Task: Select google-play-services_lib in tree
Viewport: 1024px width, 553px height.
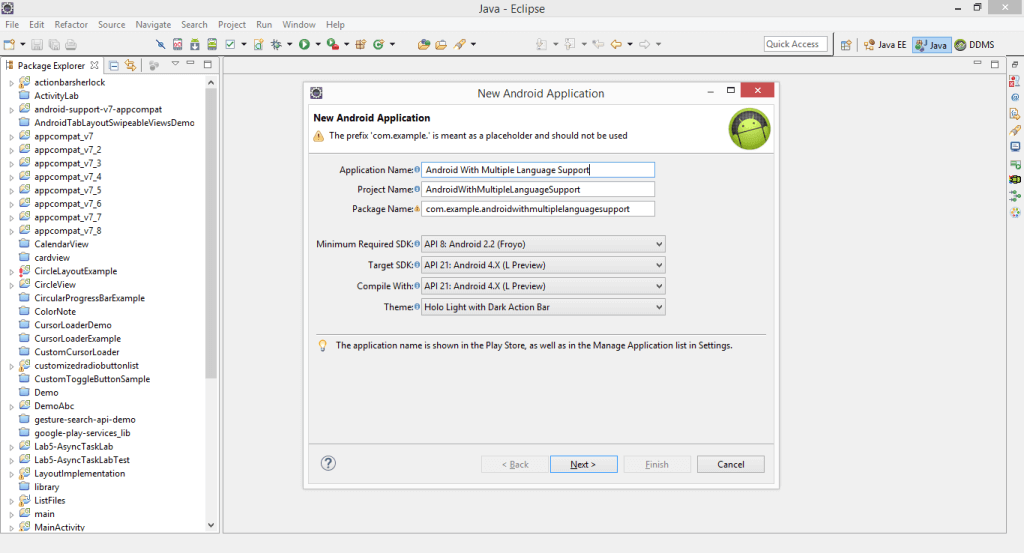Action: pos(82,433)
